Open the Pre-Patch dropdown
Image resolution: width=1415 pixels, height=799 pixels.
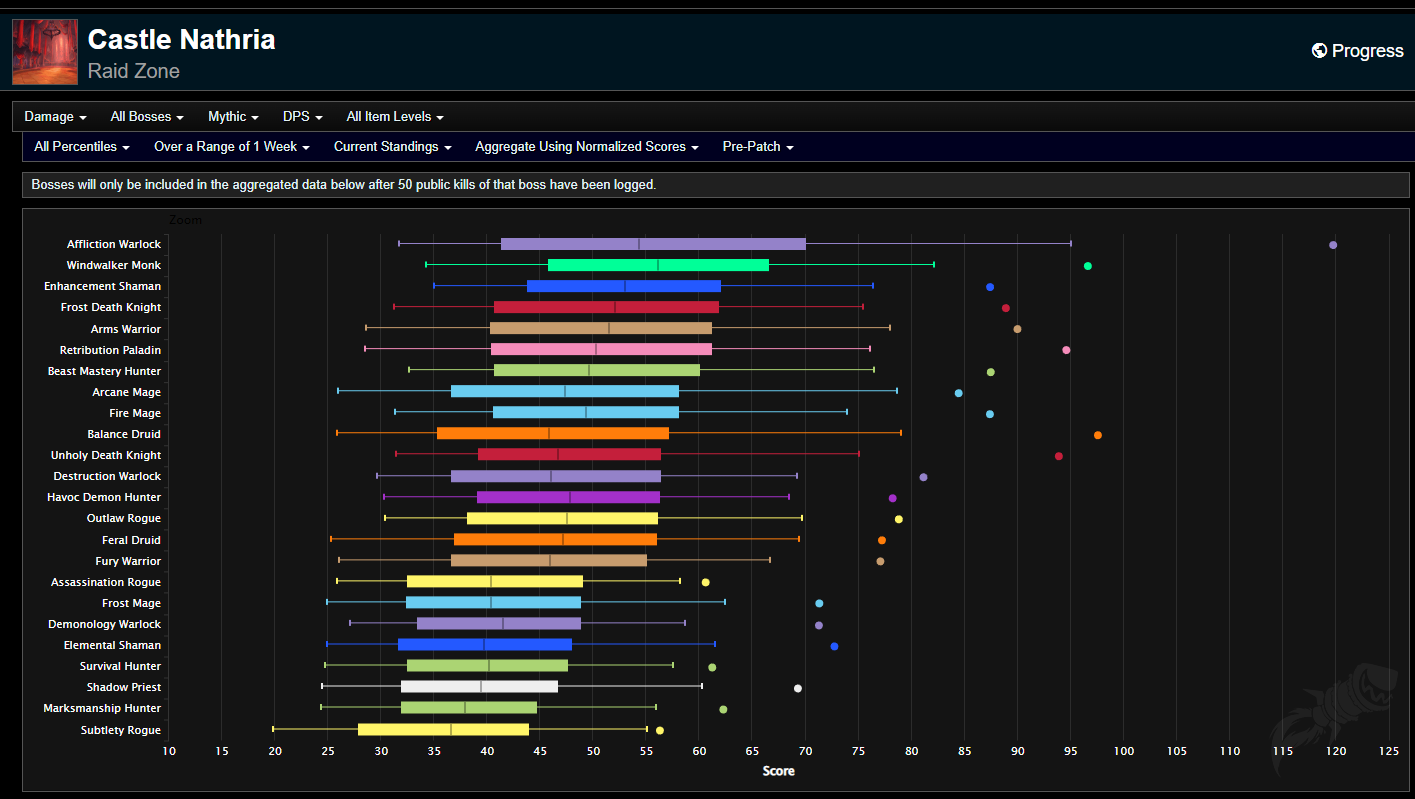(758, 147)
